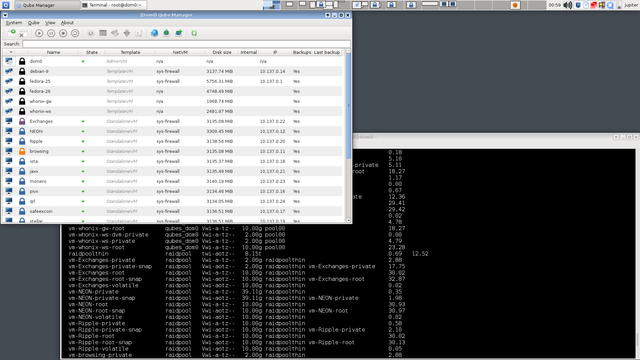This screenshot has height=360, width=640.
Task: Select the whonix-gw row
Action: tap(173, 101)
